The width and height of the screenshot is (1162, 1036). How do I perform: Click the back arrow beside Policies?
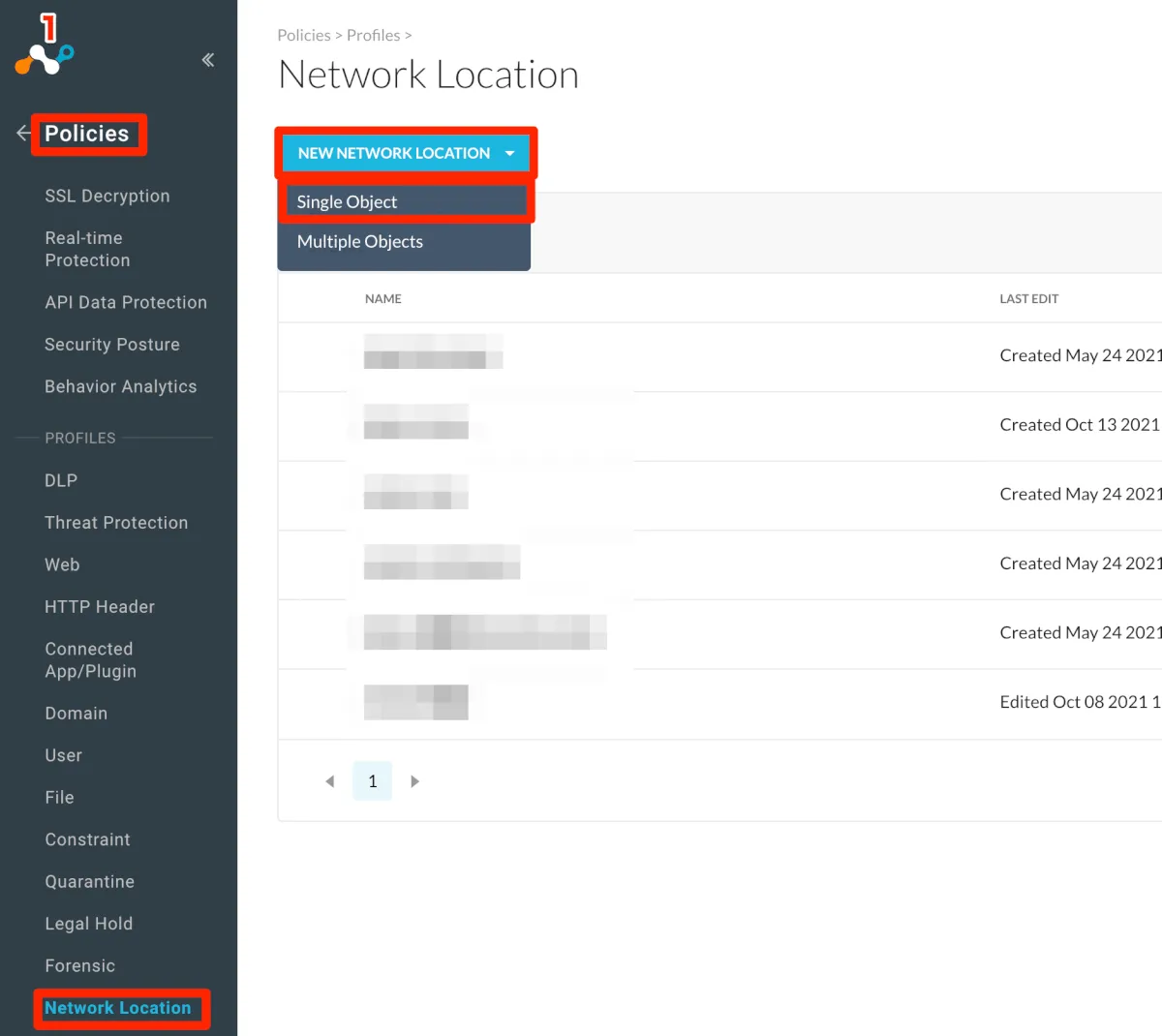(x=23, y=134)
